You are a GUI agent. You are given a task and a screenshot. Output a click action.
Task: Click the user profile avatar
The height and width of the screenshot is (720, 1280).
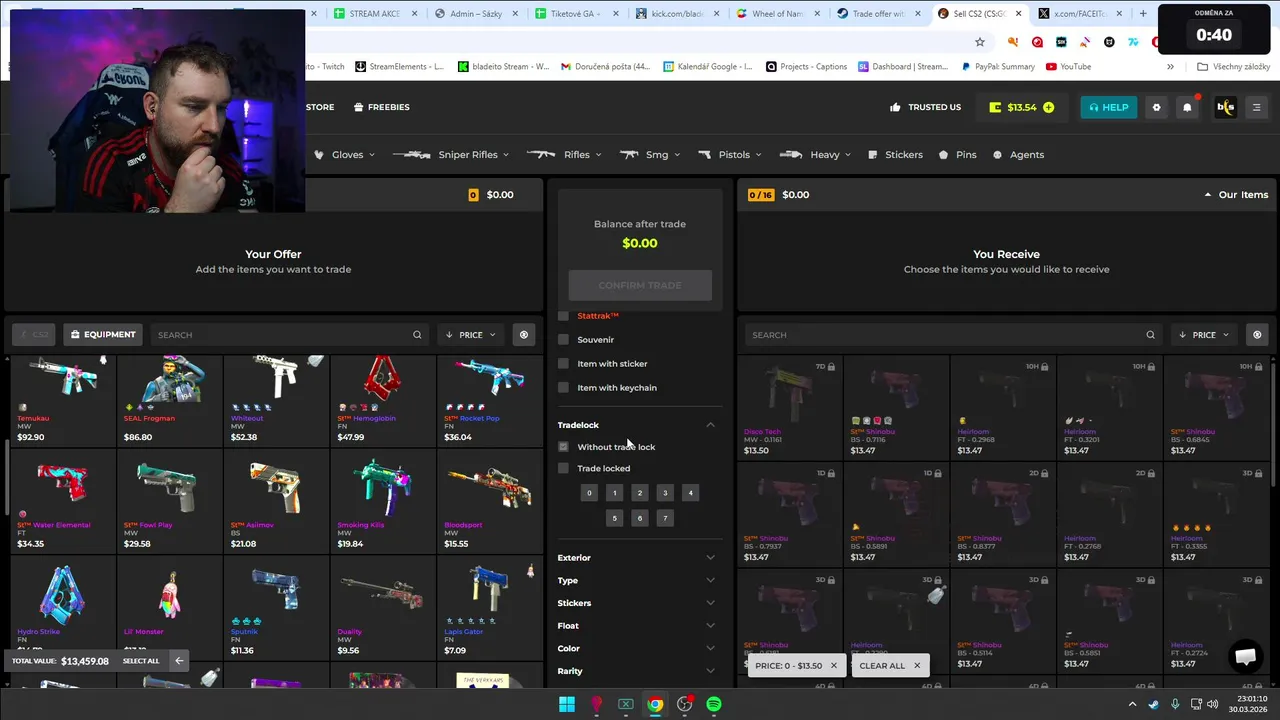[1225, 107]
